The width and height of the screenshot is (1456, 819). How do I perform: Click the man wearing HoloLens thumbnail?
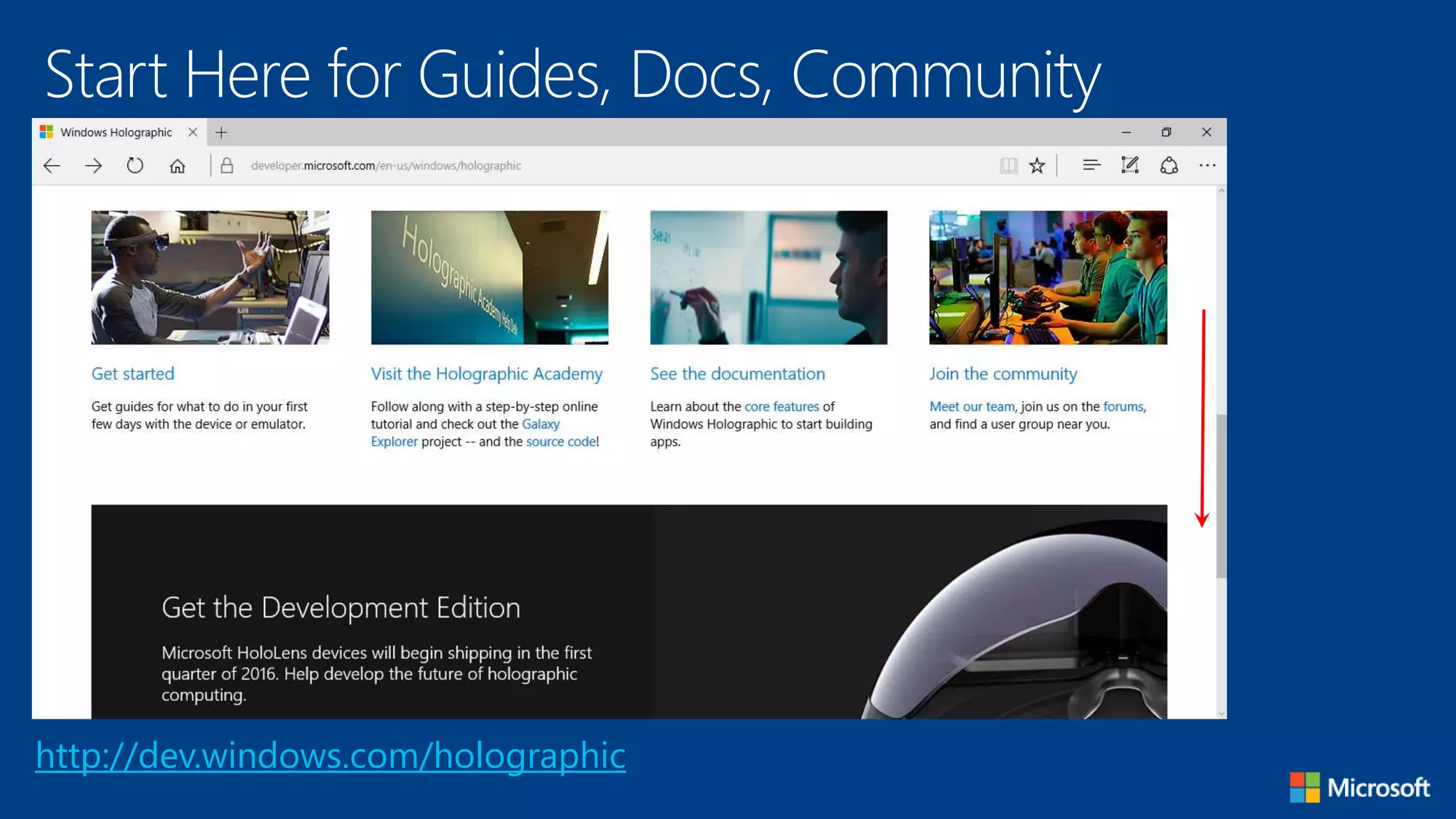[210, 277]
